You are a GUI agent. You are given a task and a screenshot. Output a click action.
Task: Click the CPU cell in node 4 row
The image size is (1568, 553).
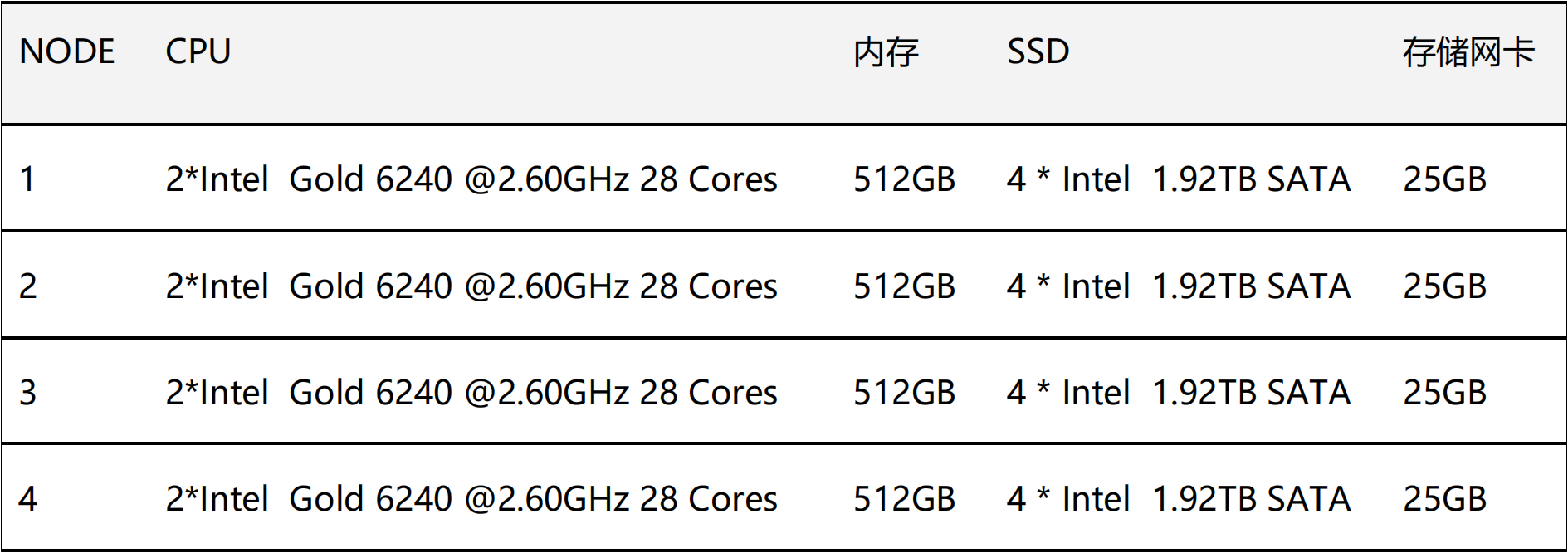click(x=471, y=499)
